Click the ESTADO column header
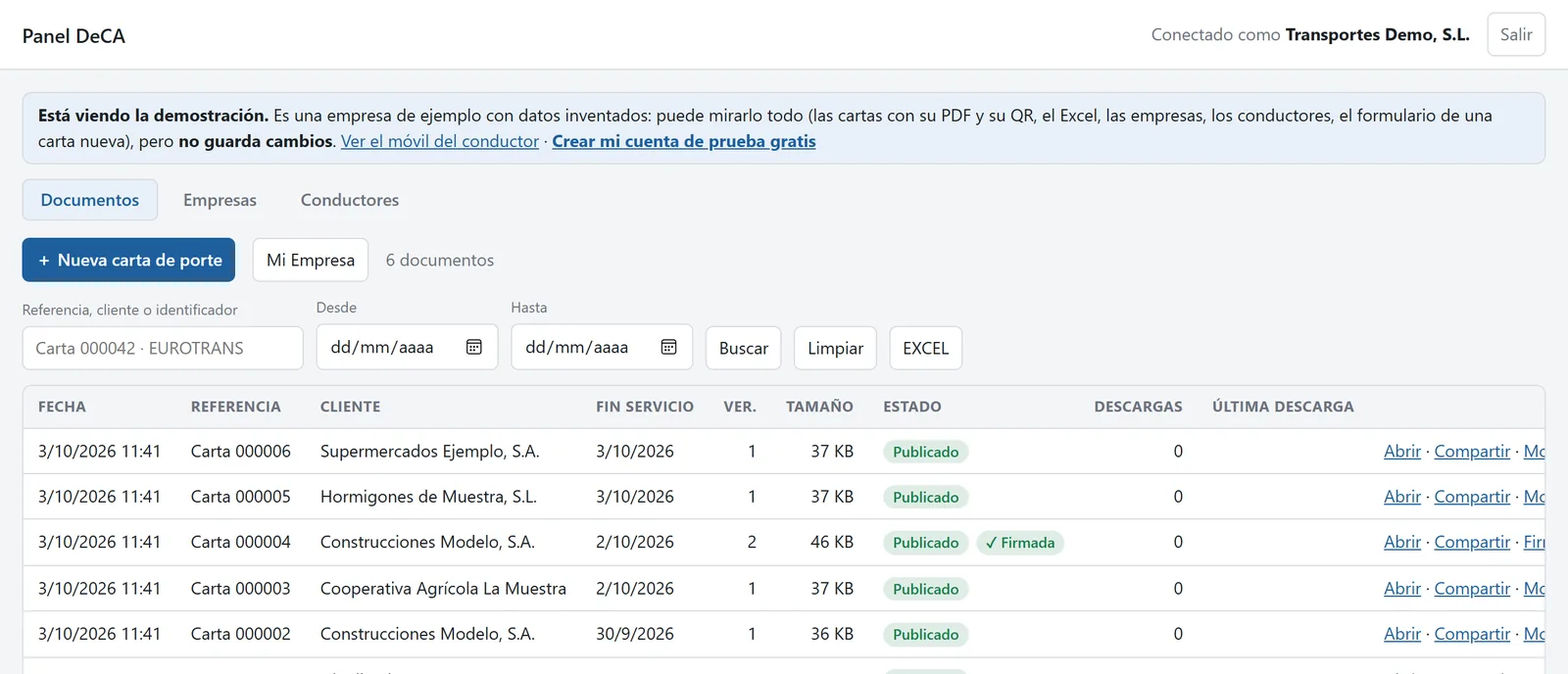This screenshot has width=1568, height=674. pos(912,407)
